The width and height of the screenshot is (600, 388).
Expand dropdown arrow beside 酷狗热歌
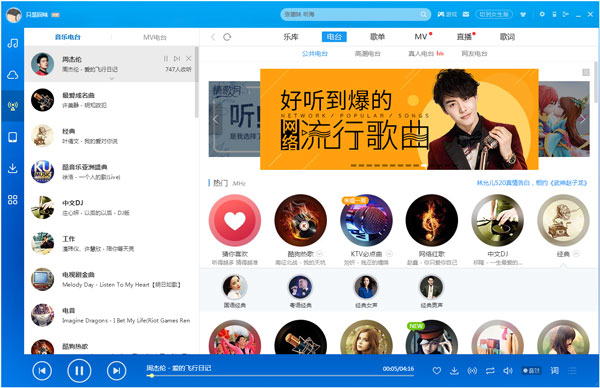point(320,253)
